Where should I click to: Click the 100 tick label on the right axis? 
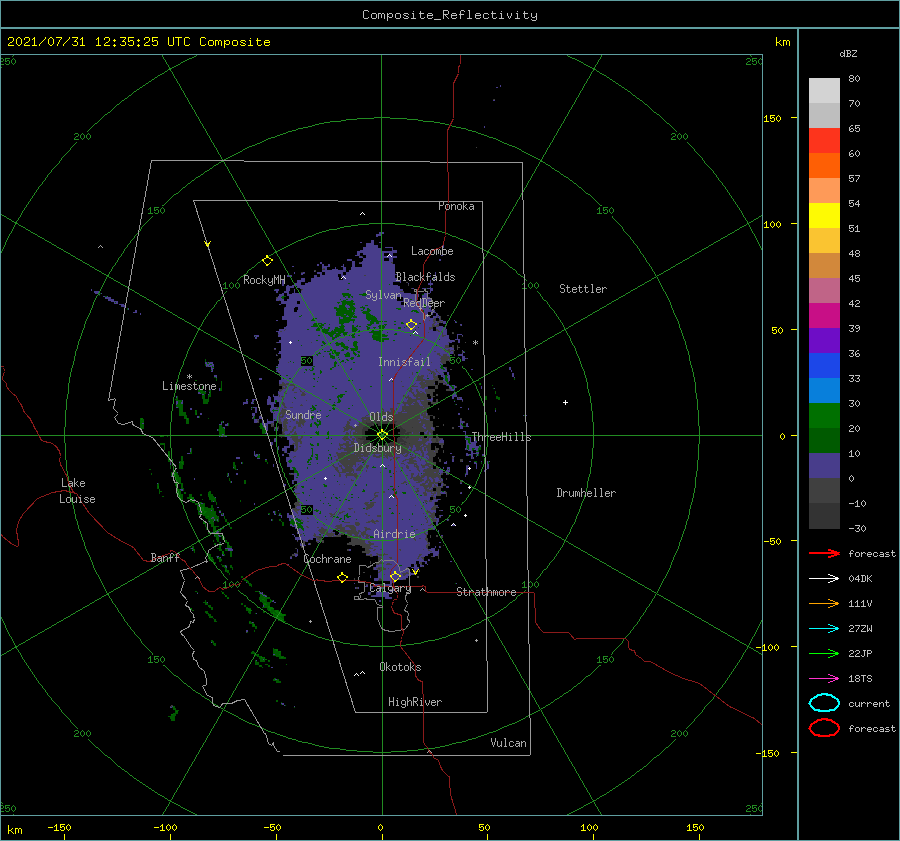772,224
